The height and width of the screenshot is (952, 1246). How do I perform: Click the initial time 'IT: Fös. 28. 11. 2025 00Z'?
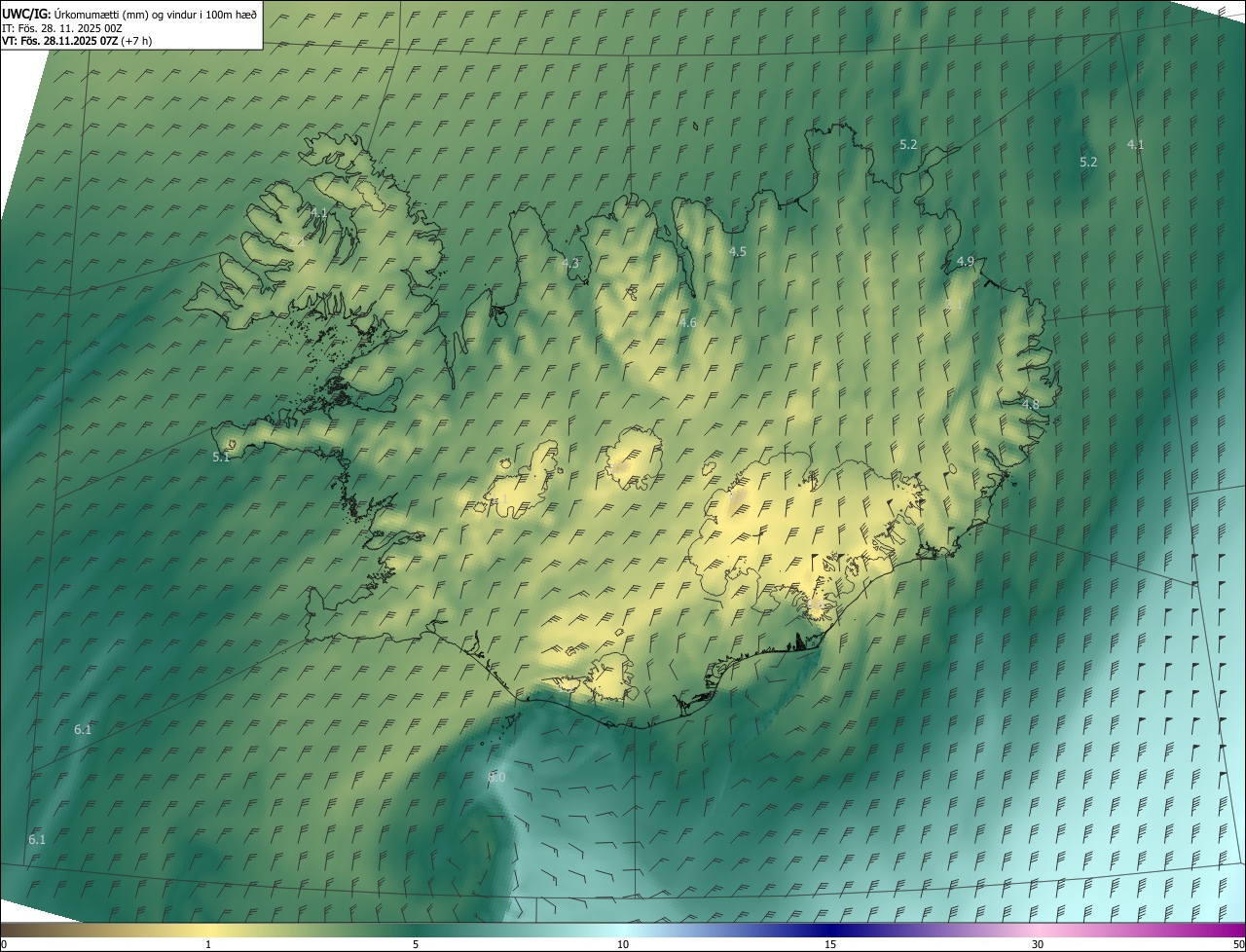[x=62, y=28]
